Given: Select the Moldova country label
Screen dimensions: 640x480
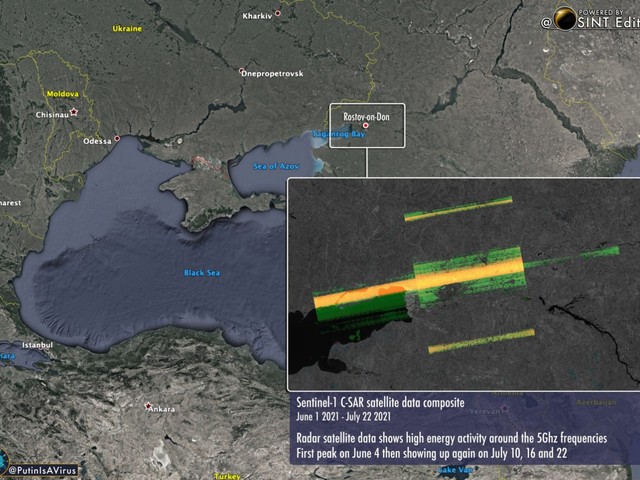Looking at the screenshot, I should pyautogui.click(x=61, y=94).
